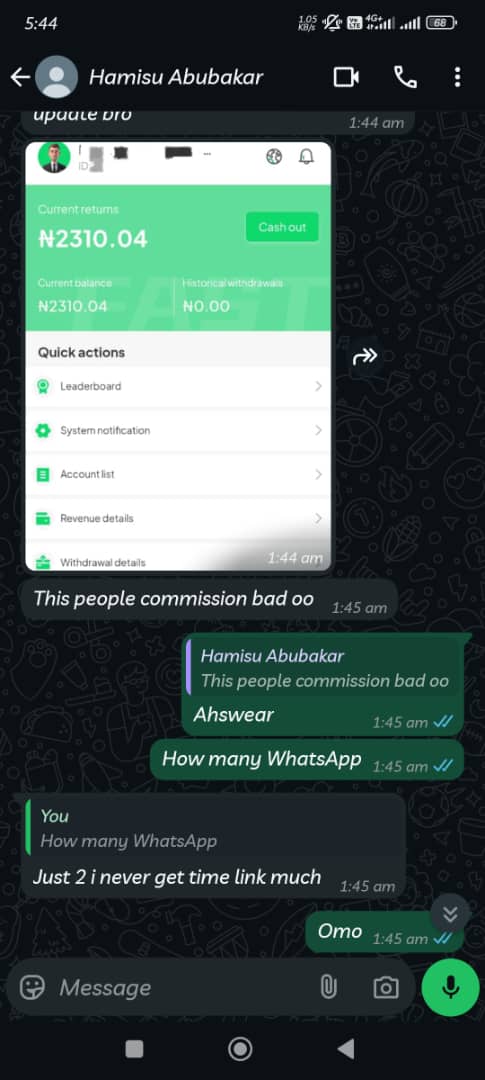Open Hamisu Abubakar contact profile picture
The height and width of the screenshot is (1080, 485).
(56, 77)
